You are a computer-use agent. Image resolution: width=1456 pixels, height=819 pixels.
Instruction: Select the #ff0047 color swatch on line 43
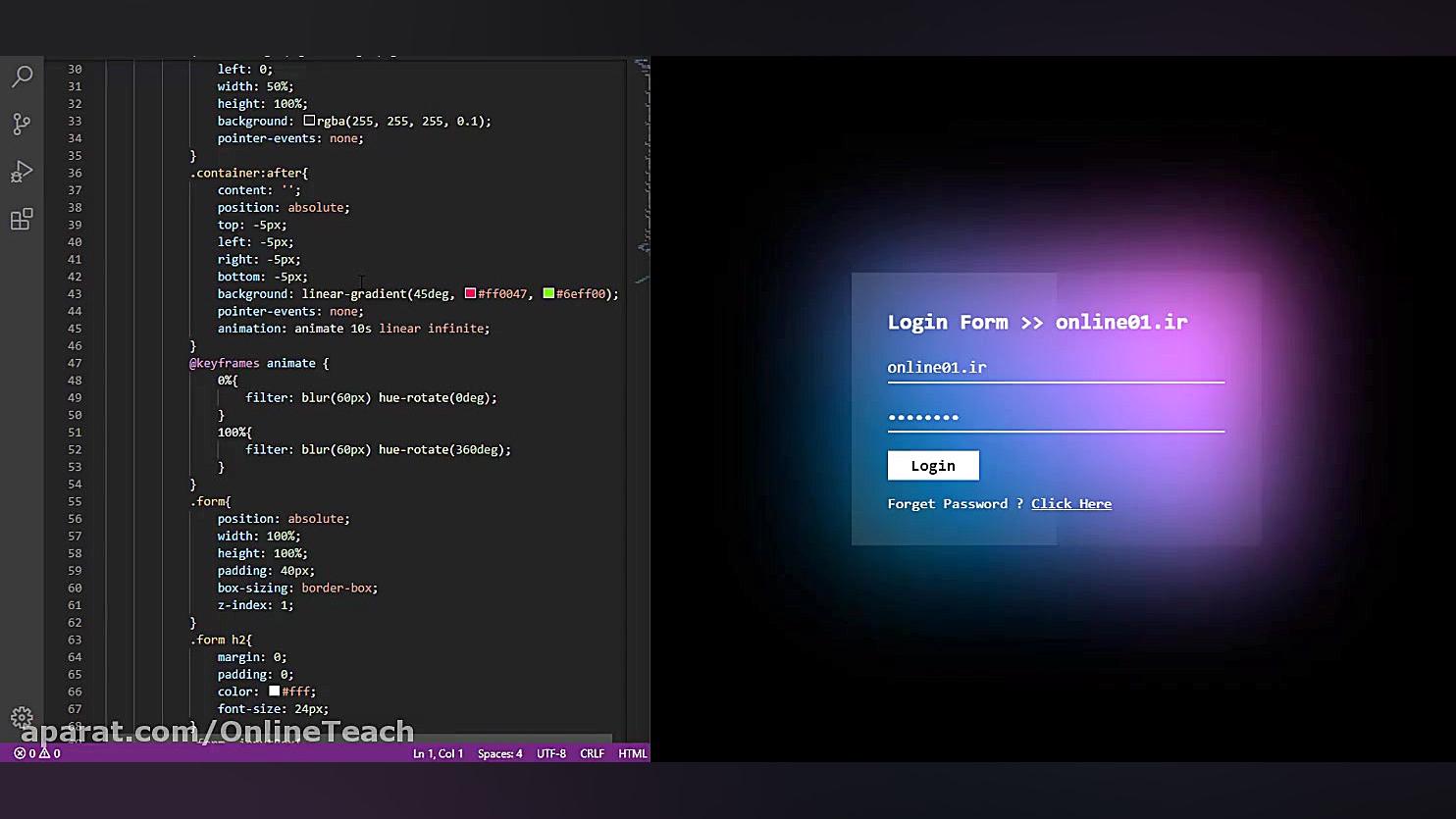469,293
